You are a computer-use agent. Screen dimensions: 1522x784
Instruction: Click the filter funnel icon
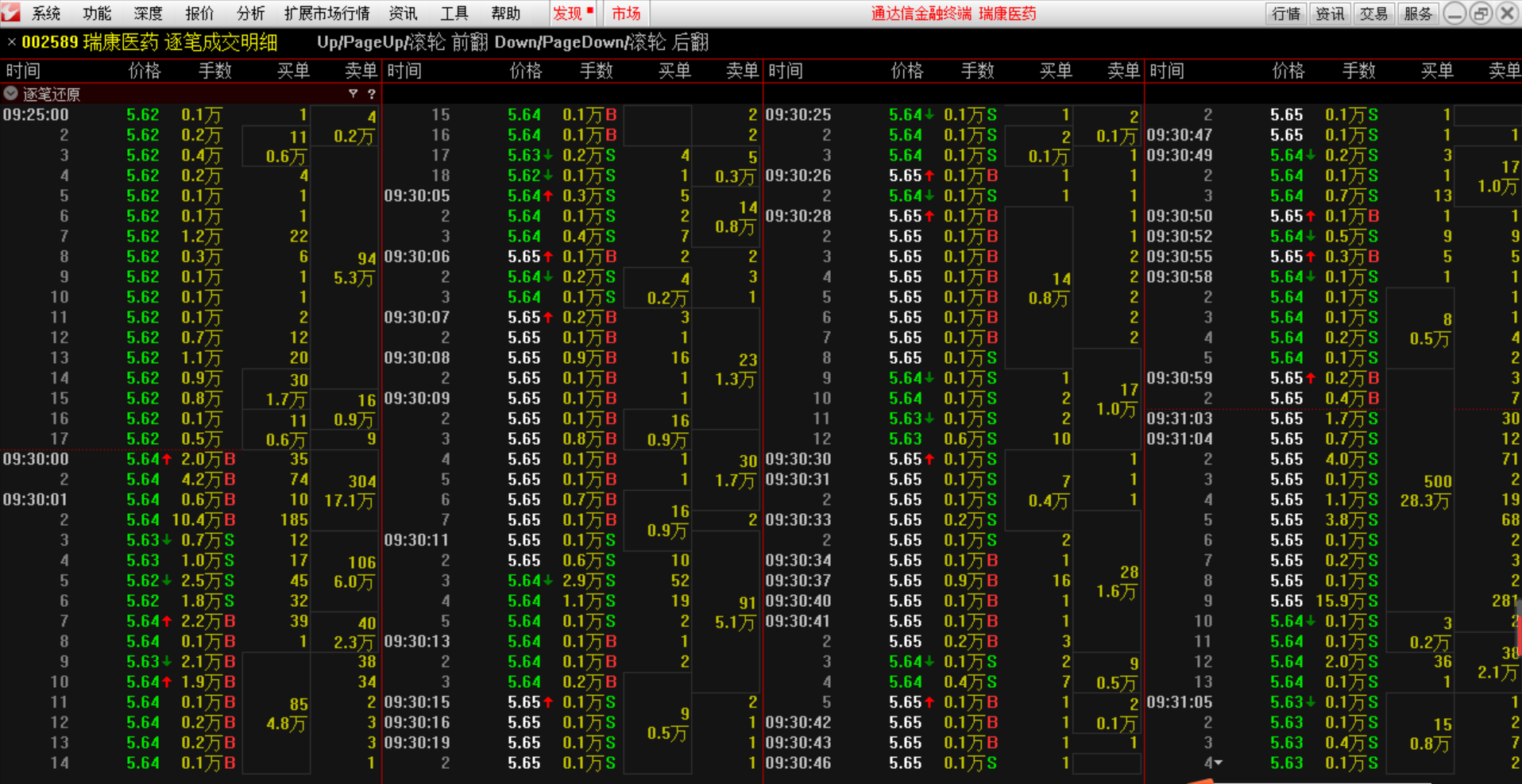tap(353, 94)
